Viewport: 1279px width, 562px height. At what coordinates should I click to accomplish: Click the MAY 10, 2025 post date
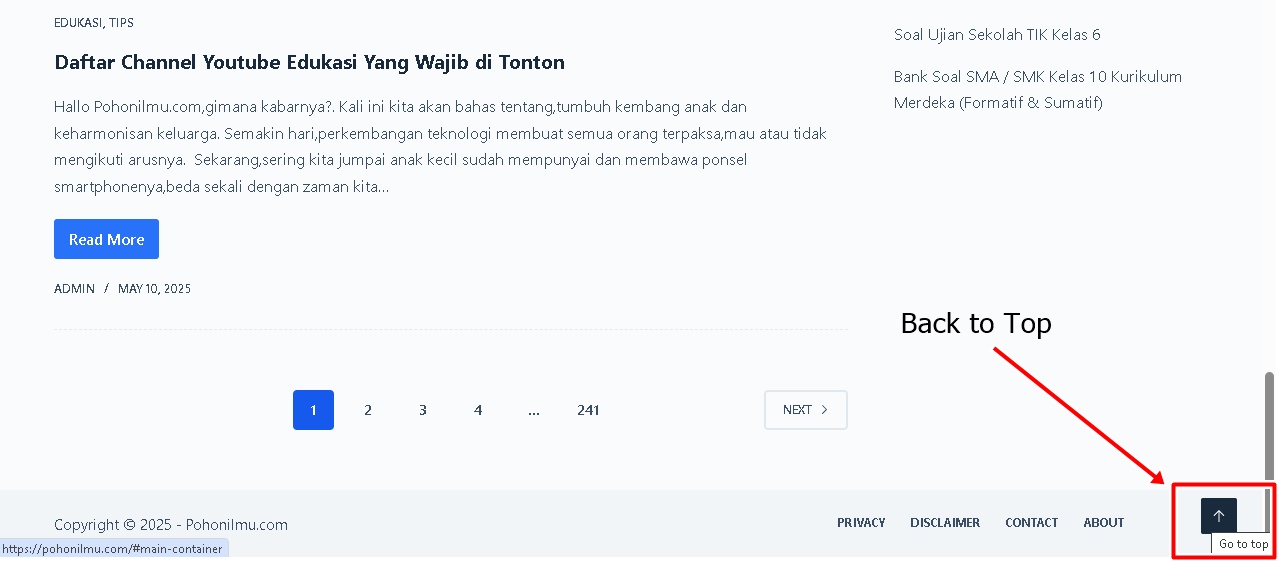click(154, 288)
